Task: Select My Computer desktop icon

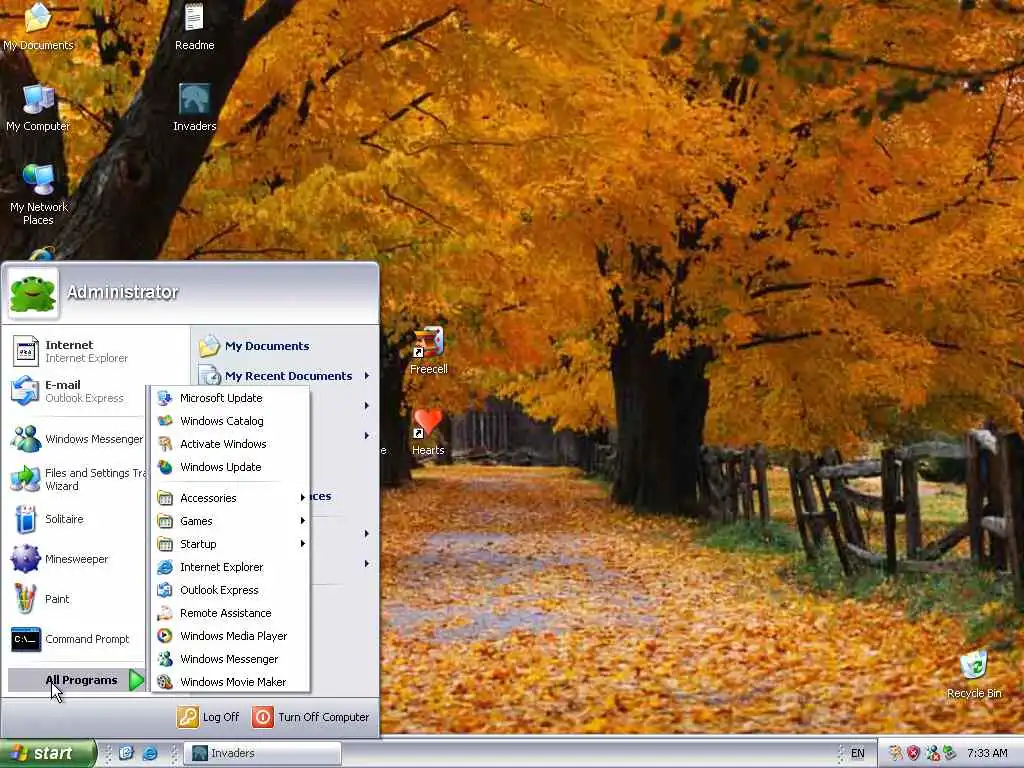Action: click(x=38, y=108)
